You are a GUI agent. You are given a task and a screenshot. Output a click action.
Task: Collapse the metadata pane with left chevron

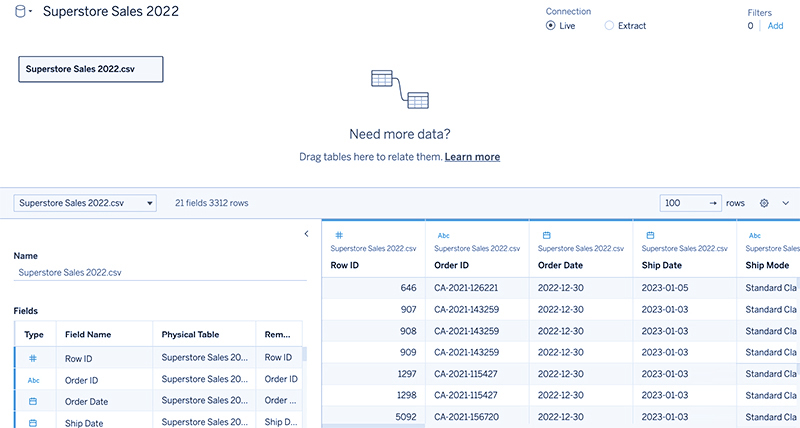pos(306,234)
